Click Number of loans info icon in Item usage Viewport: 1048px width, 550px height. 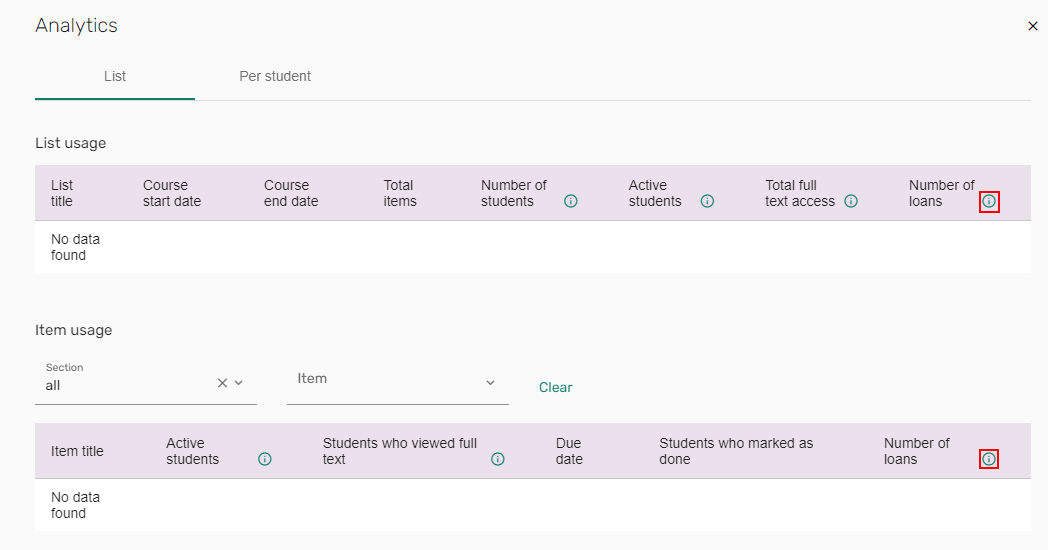[x=989, y=459]
